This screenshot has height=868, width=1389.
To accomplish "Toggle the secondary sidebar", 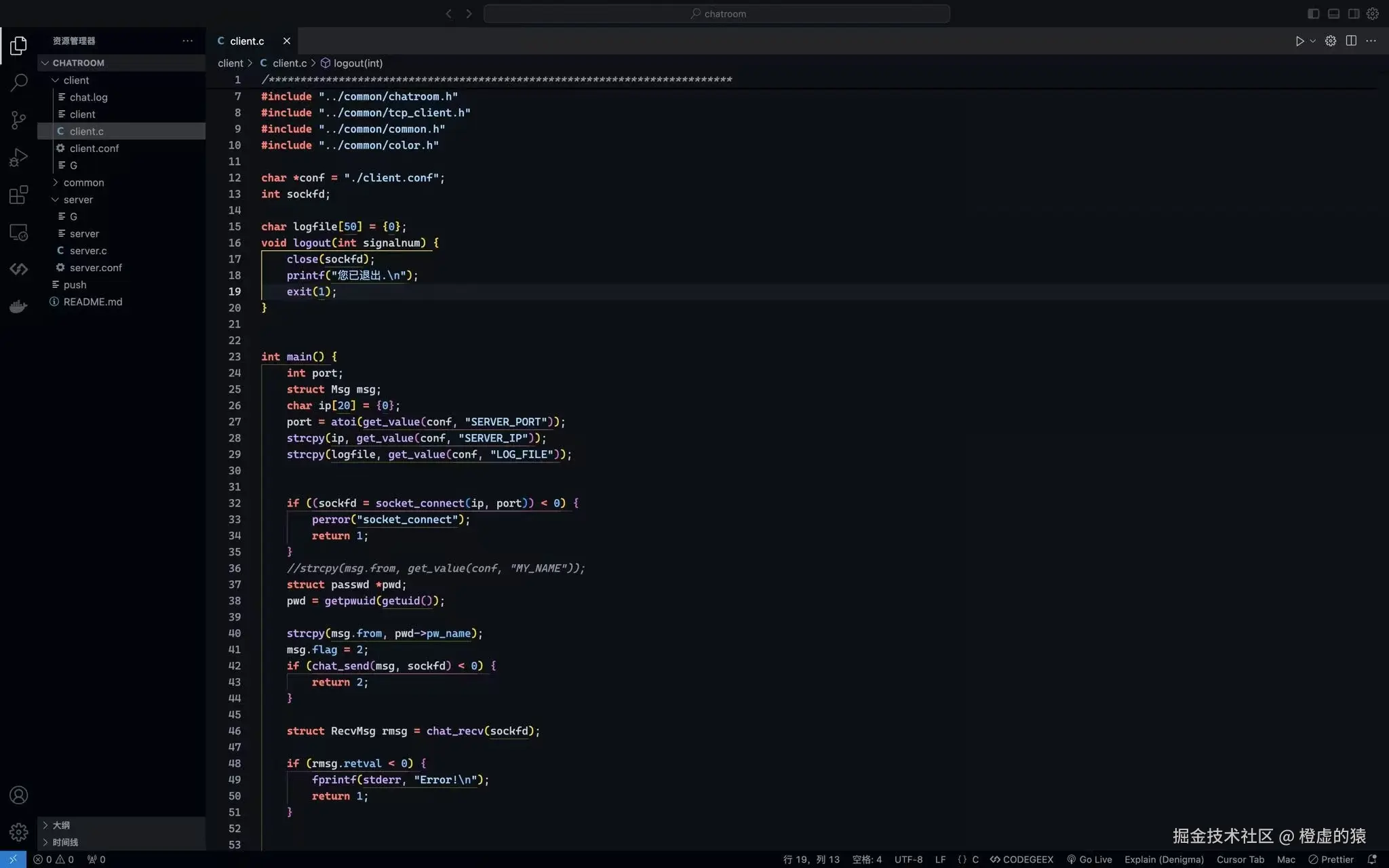I will coord(1353,13).
